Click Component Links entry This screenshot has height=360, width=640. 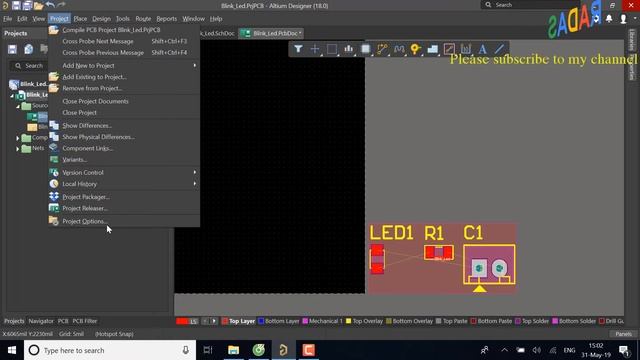point(124,149)
